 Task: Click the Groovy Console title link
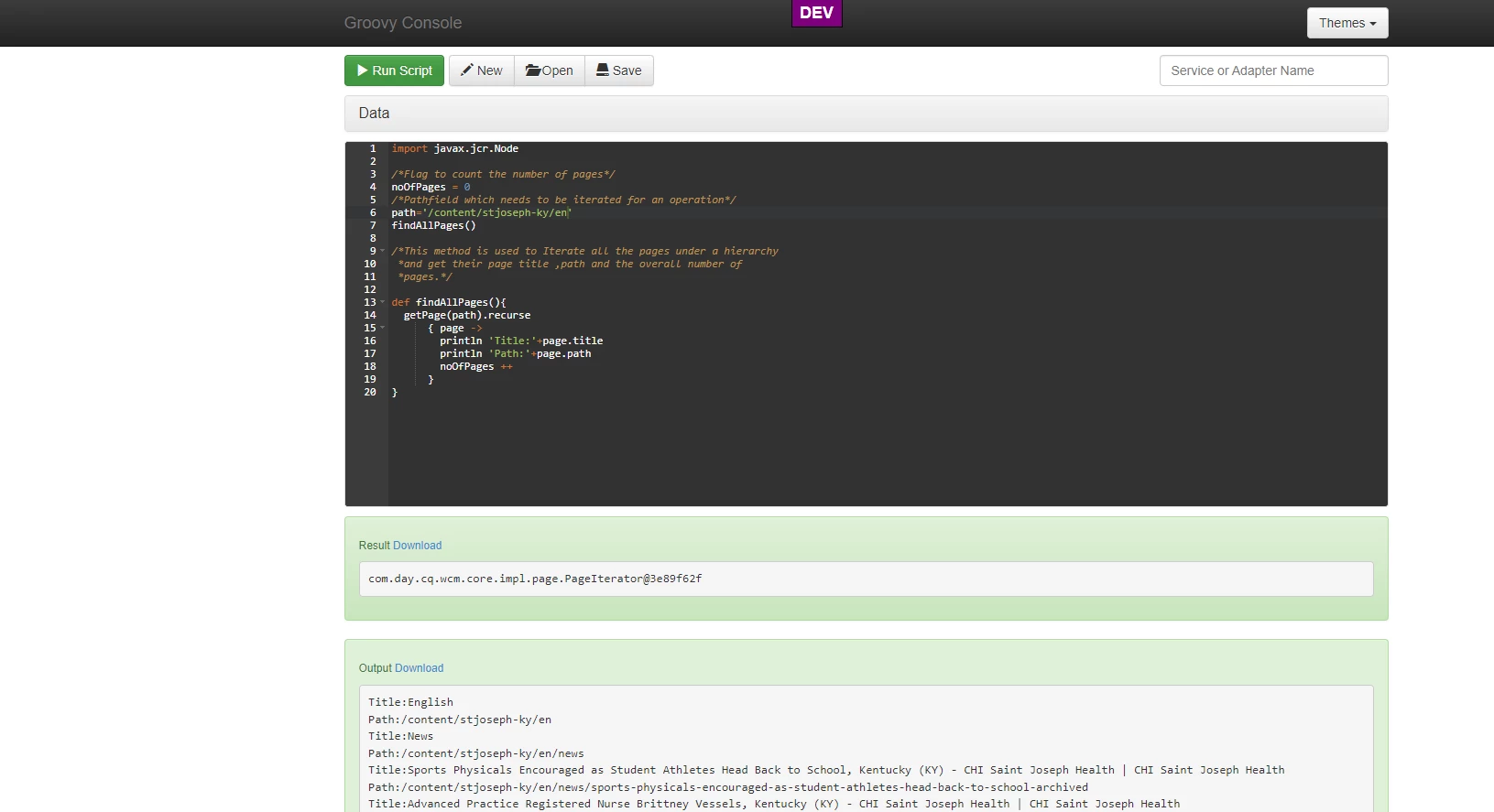coord(403,23)
